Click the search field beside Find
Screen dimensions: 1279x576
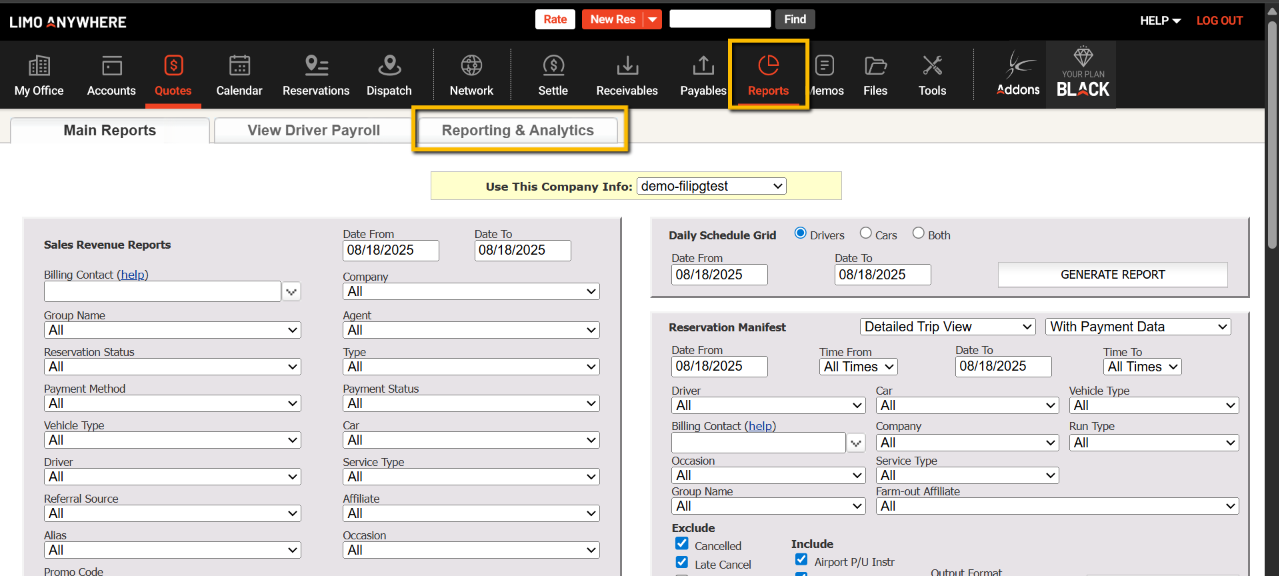[x=719, y=19]
